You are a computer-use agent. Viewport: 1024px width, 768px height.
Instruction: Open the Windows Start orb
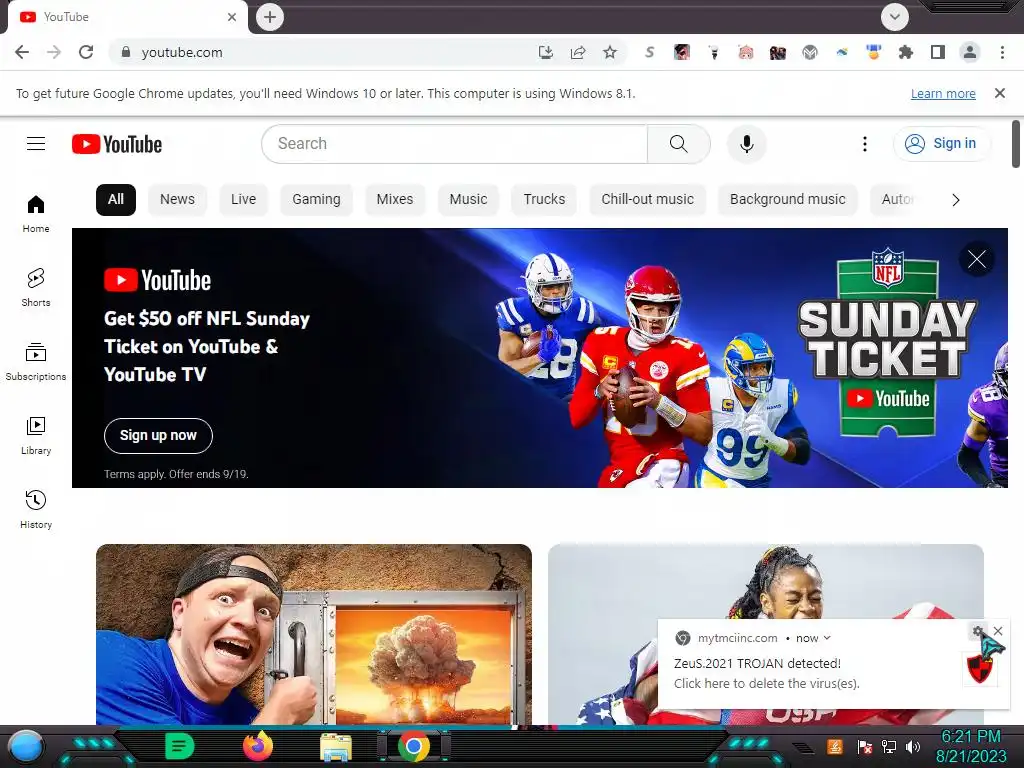pyautogui.click(x=26, y=746)
